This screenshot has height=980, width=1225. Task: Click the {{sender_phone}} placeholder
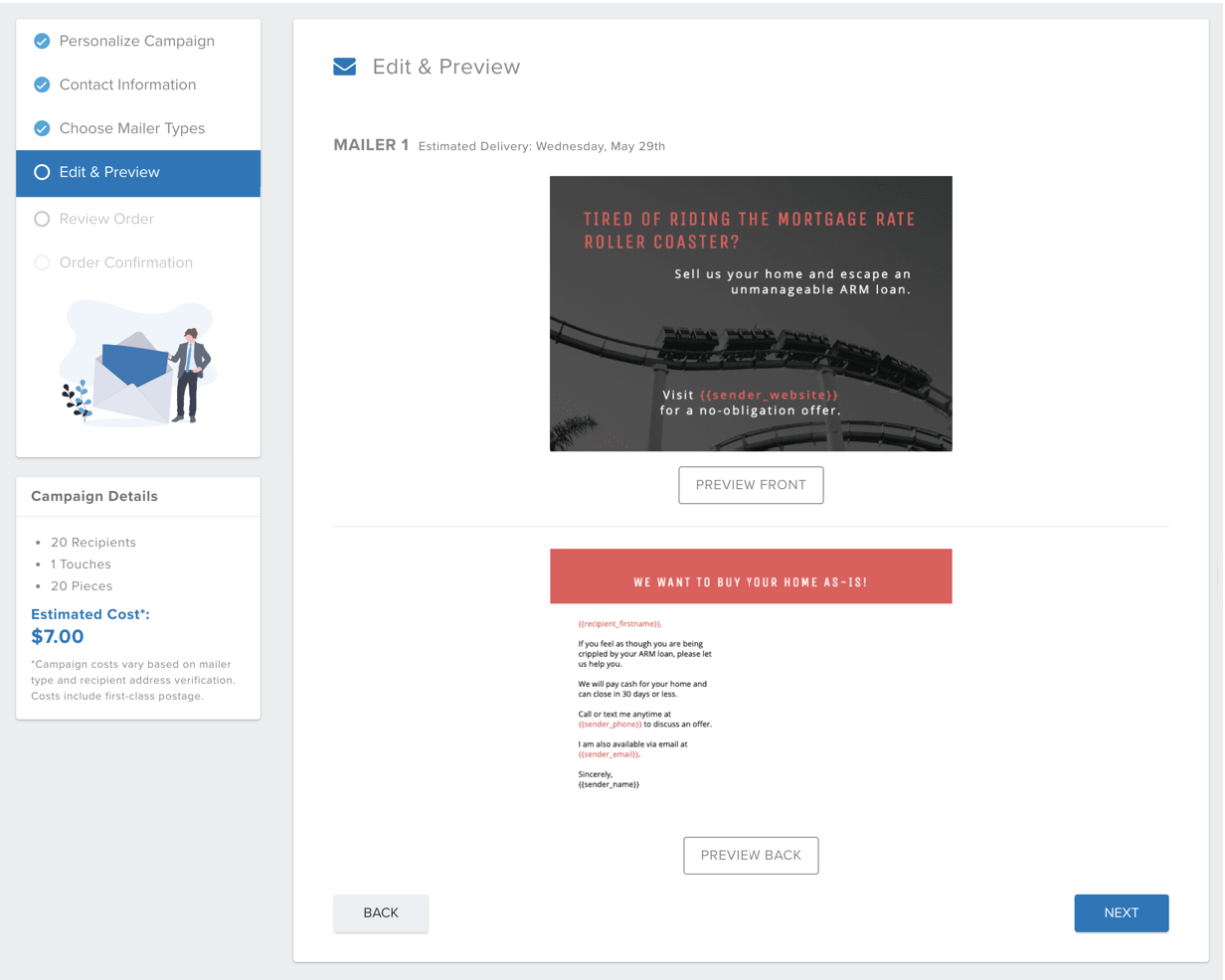click(610, 725)
